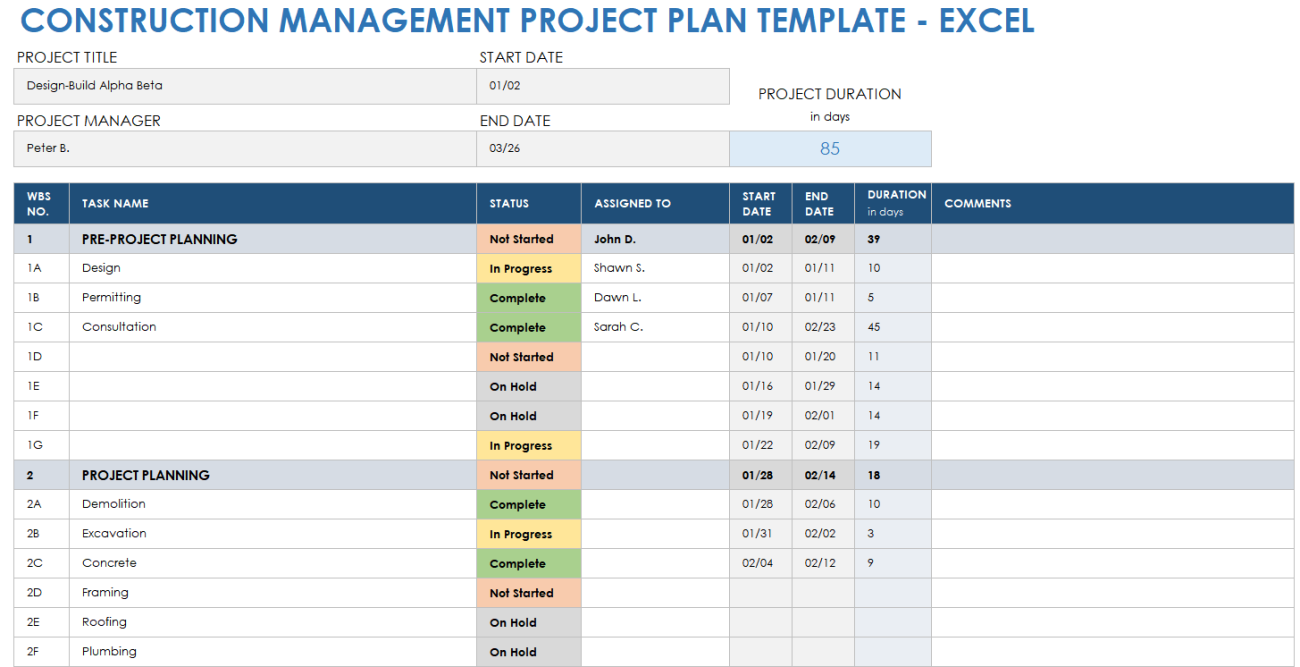
Task: Click the project Start Date field above the table
Action: (x=602, y=86)
